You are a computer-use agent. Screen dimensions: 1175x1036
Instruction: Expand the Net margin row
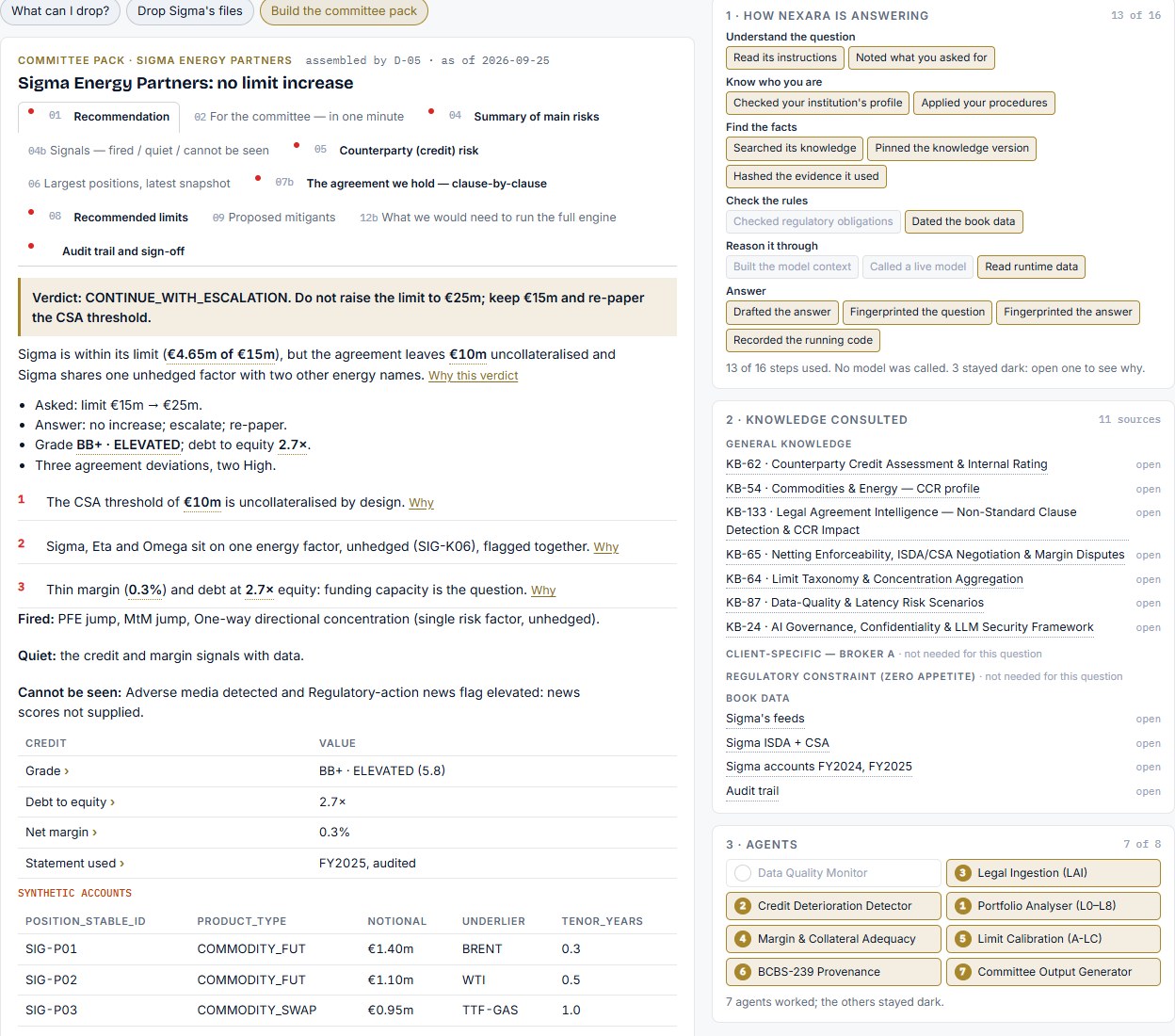[x=61, y=833]
